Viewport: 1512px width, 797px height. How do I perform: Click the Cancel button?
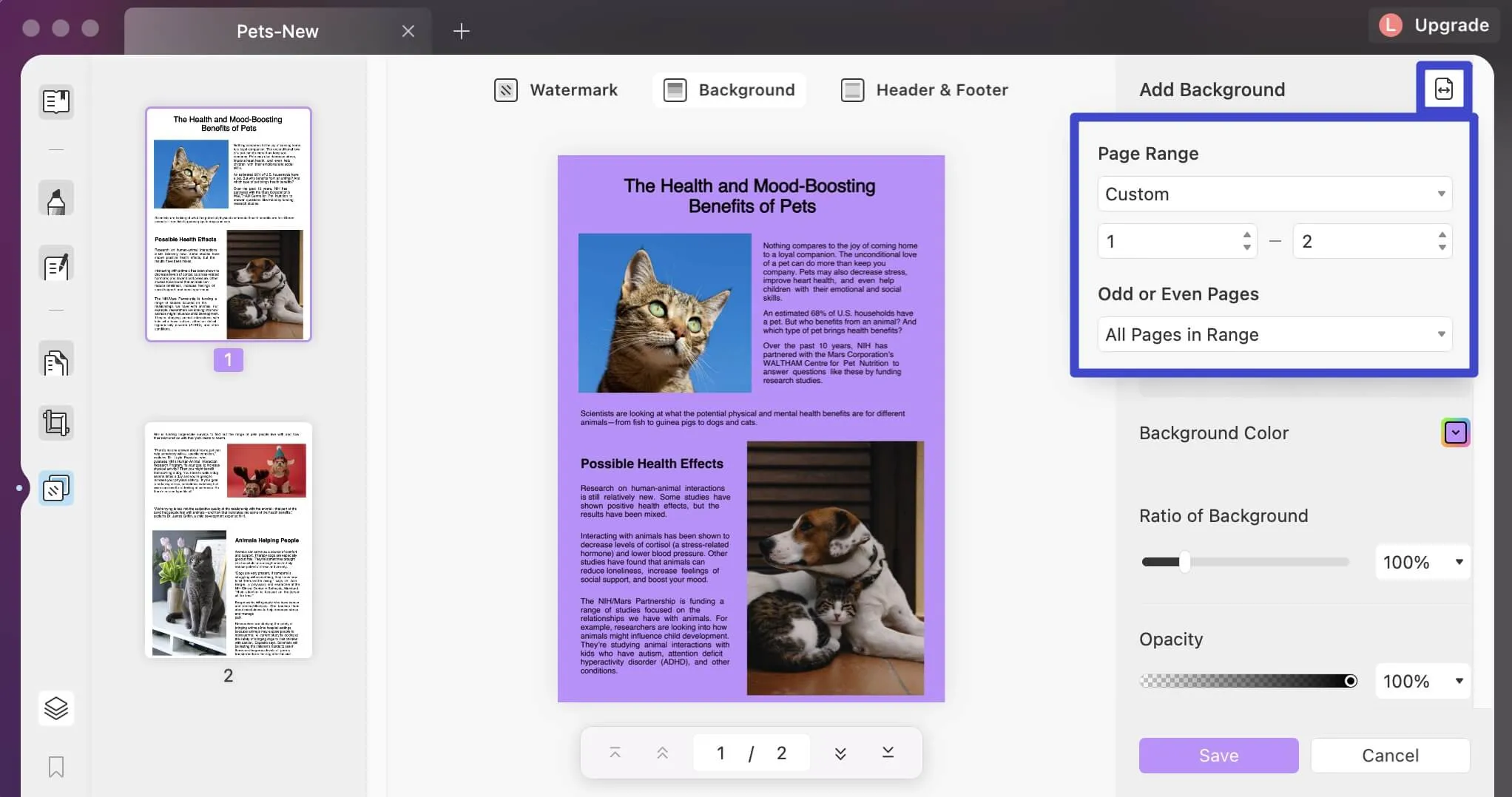(x=1389, y=756)
